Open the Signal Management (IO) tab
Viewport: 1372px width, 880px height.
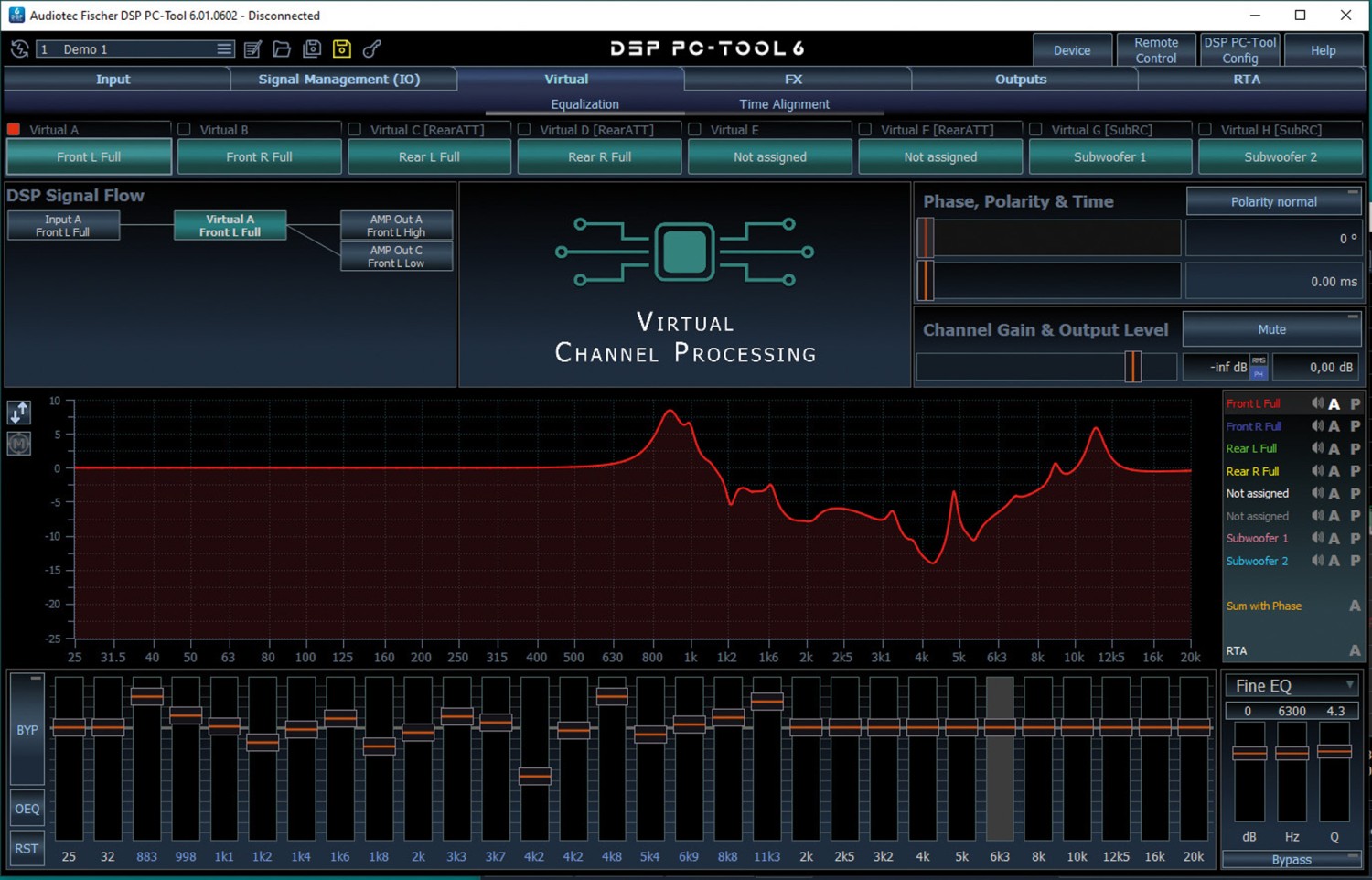coord(339,80)
